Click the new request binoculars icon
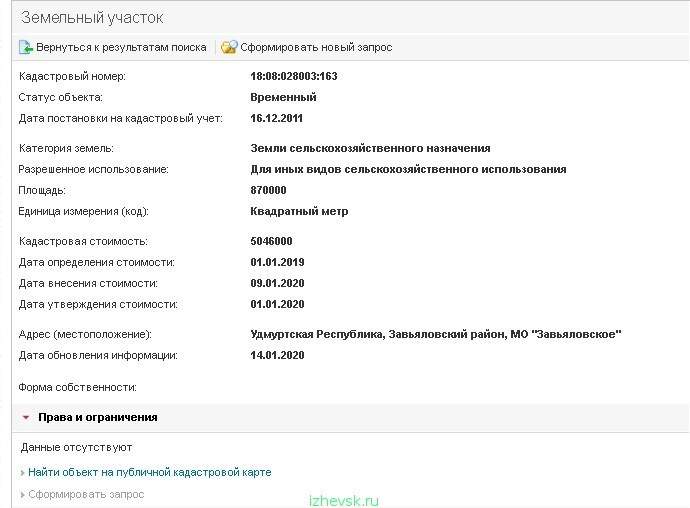Screen dimensions: 690x508 (x=229, y=47)
